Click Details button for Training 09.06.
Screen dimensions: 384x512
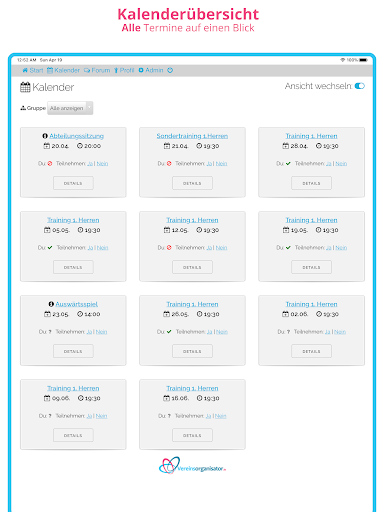click(x=73, y=435)
